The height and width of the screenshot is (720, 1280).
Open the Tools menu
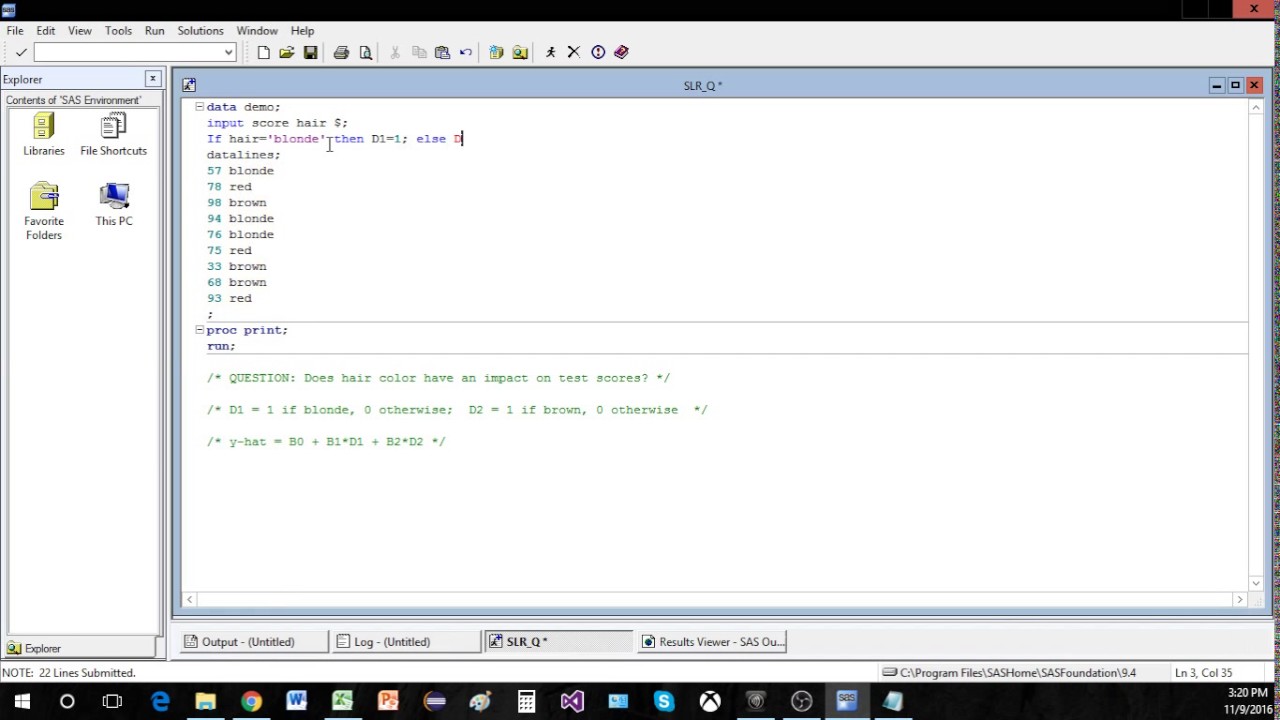click(118, 31)
